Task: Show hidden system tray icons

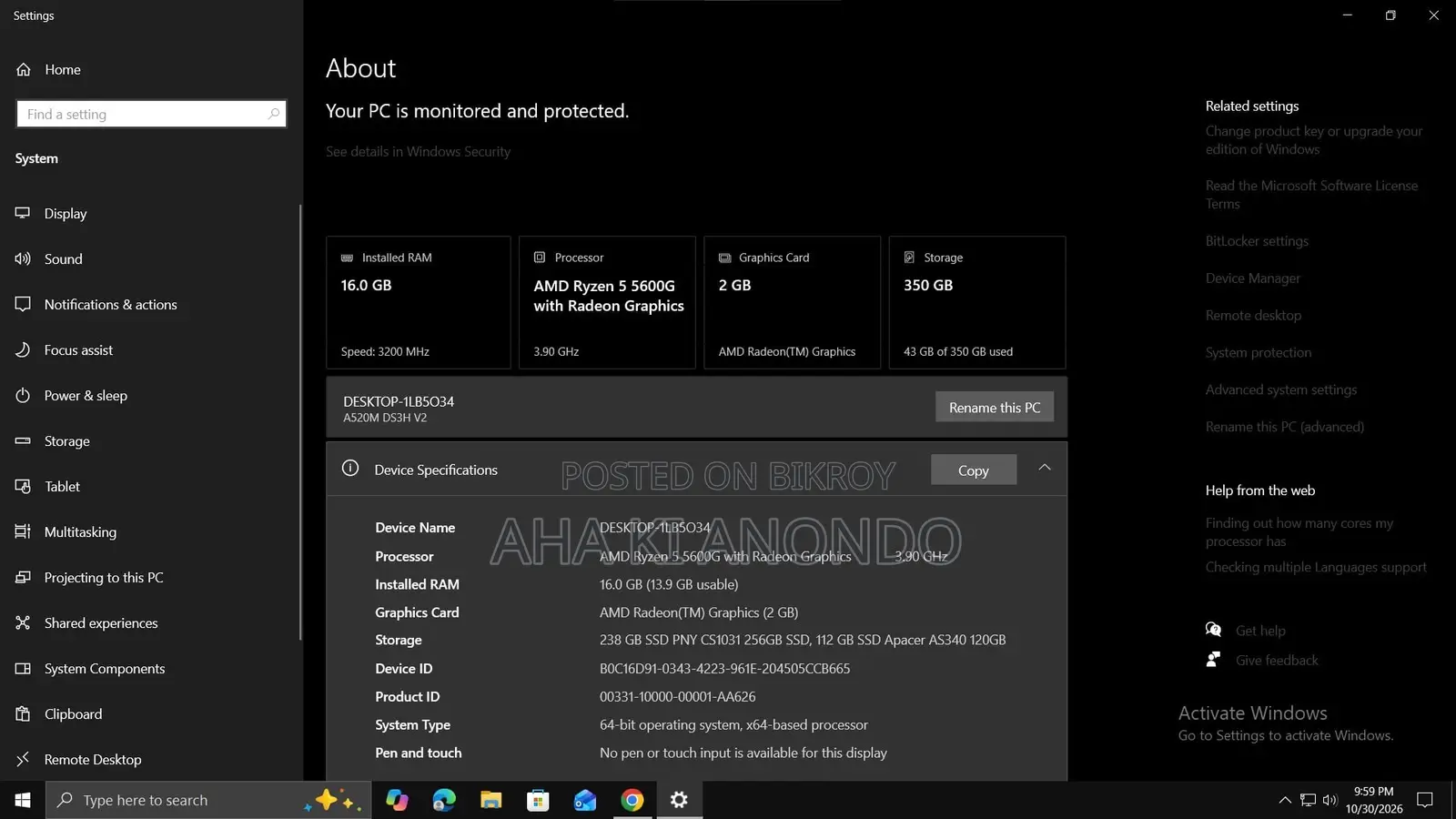Action: (1285, 800)
